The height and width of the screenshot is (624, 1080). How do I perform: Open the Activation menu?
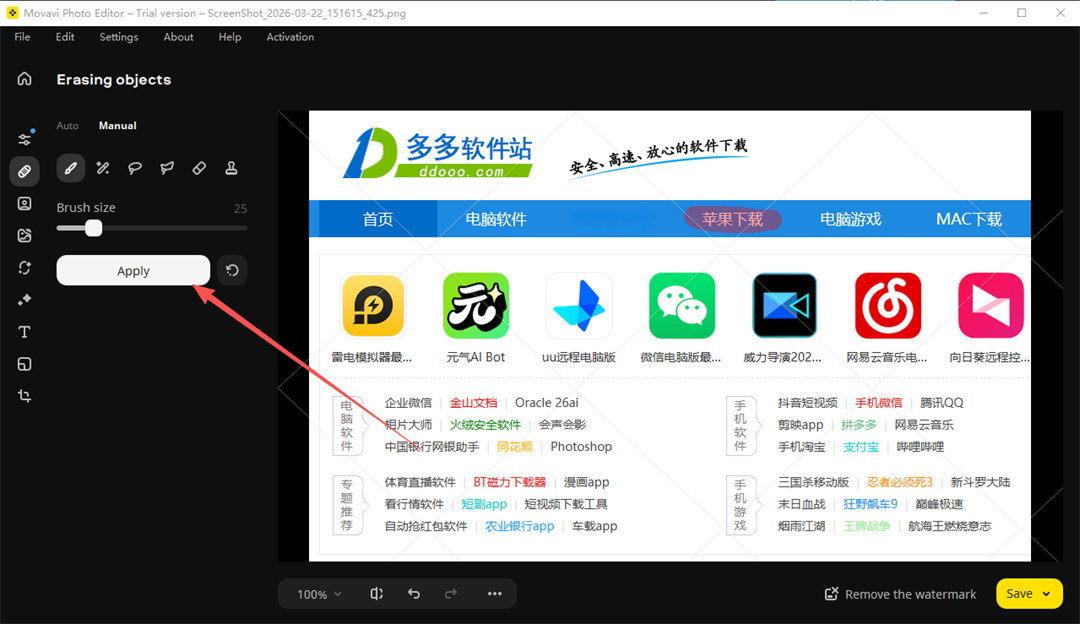coord(290,37)
